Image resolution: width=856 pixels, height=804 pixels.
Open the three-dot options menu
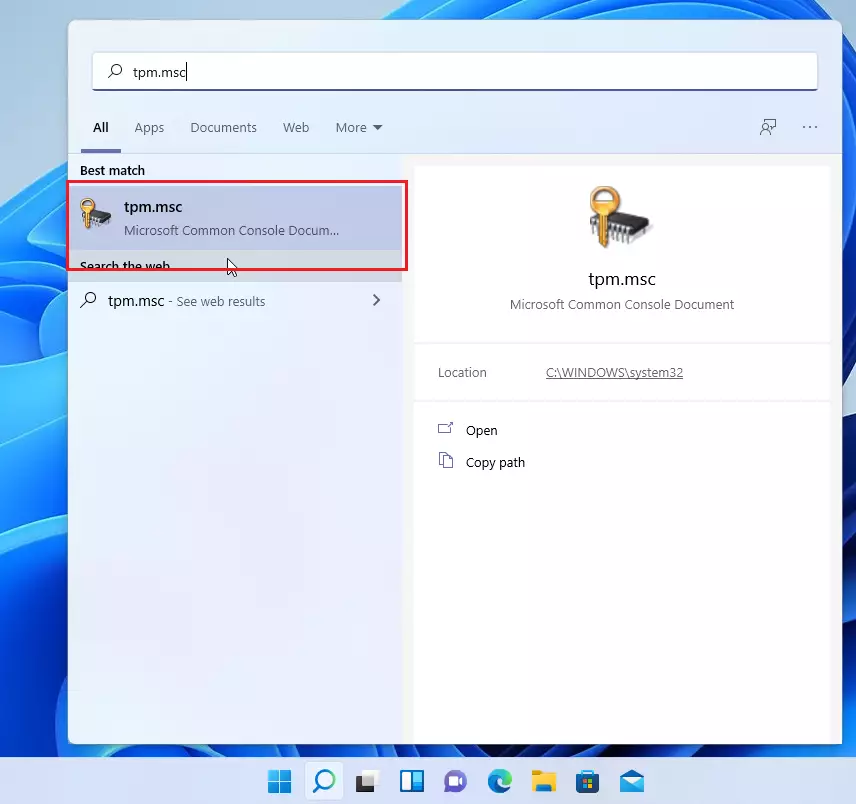810,127
